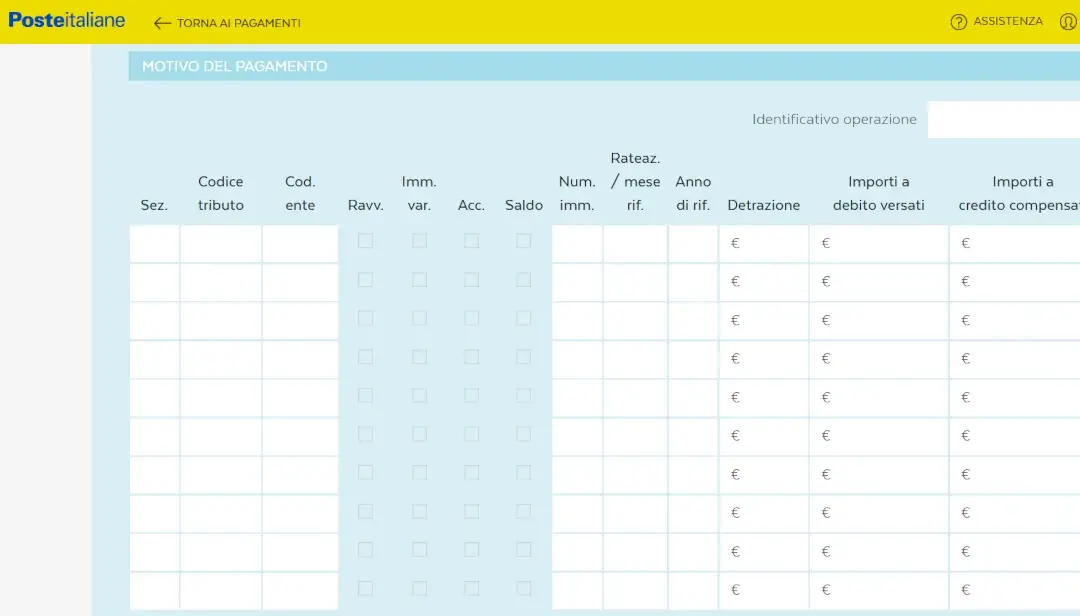Click the Identificativo operazione label

(834, 119)
